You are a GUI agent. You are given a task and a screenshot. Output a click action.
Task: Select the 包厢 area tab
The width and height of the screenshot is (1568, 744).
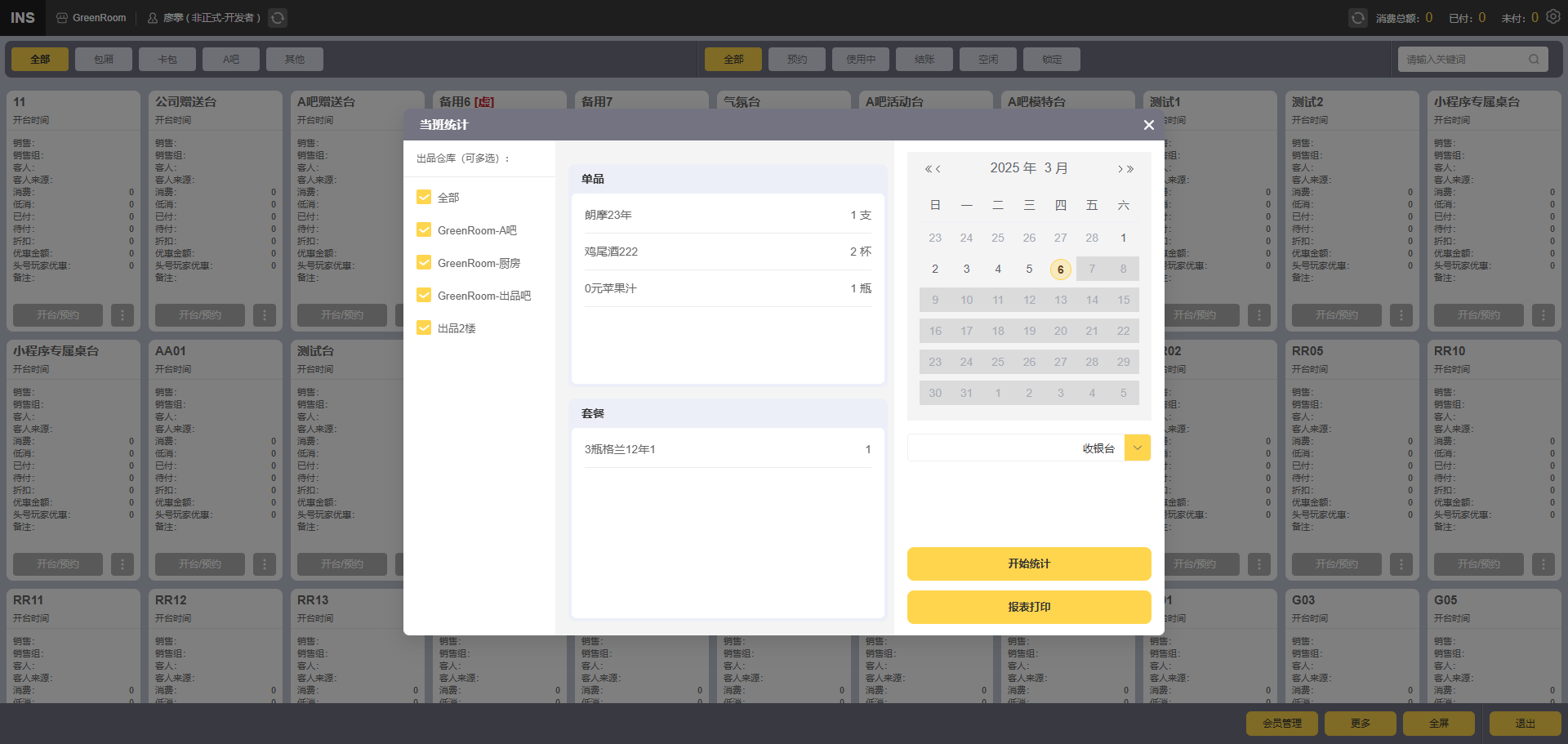(104, 59)
